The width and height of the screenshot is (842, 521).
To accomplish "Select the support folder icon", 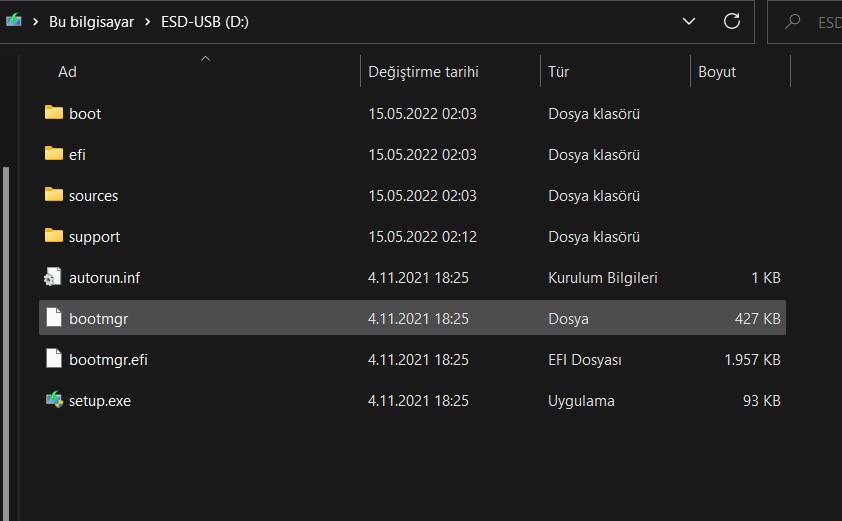I will (54, 236).
